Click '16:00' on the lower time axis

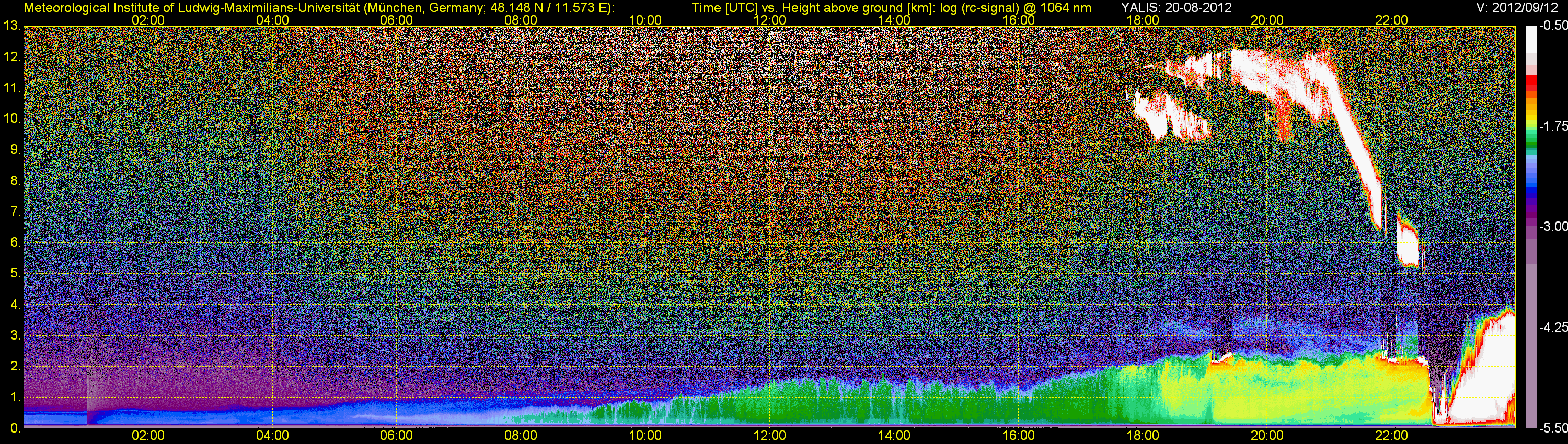[1018, 436]
